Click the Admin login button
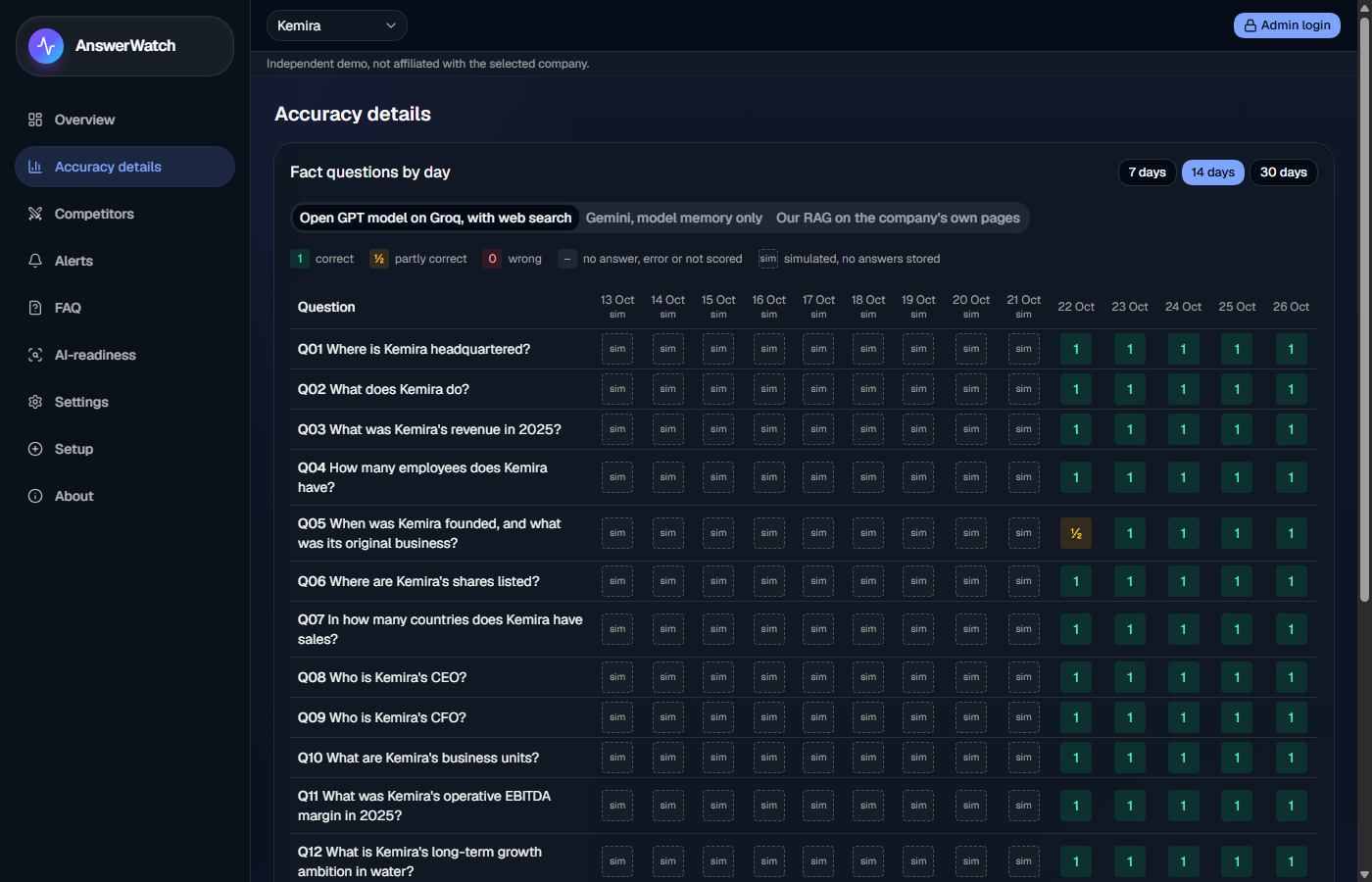Screen dimensions: 1372x882 1288,25
